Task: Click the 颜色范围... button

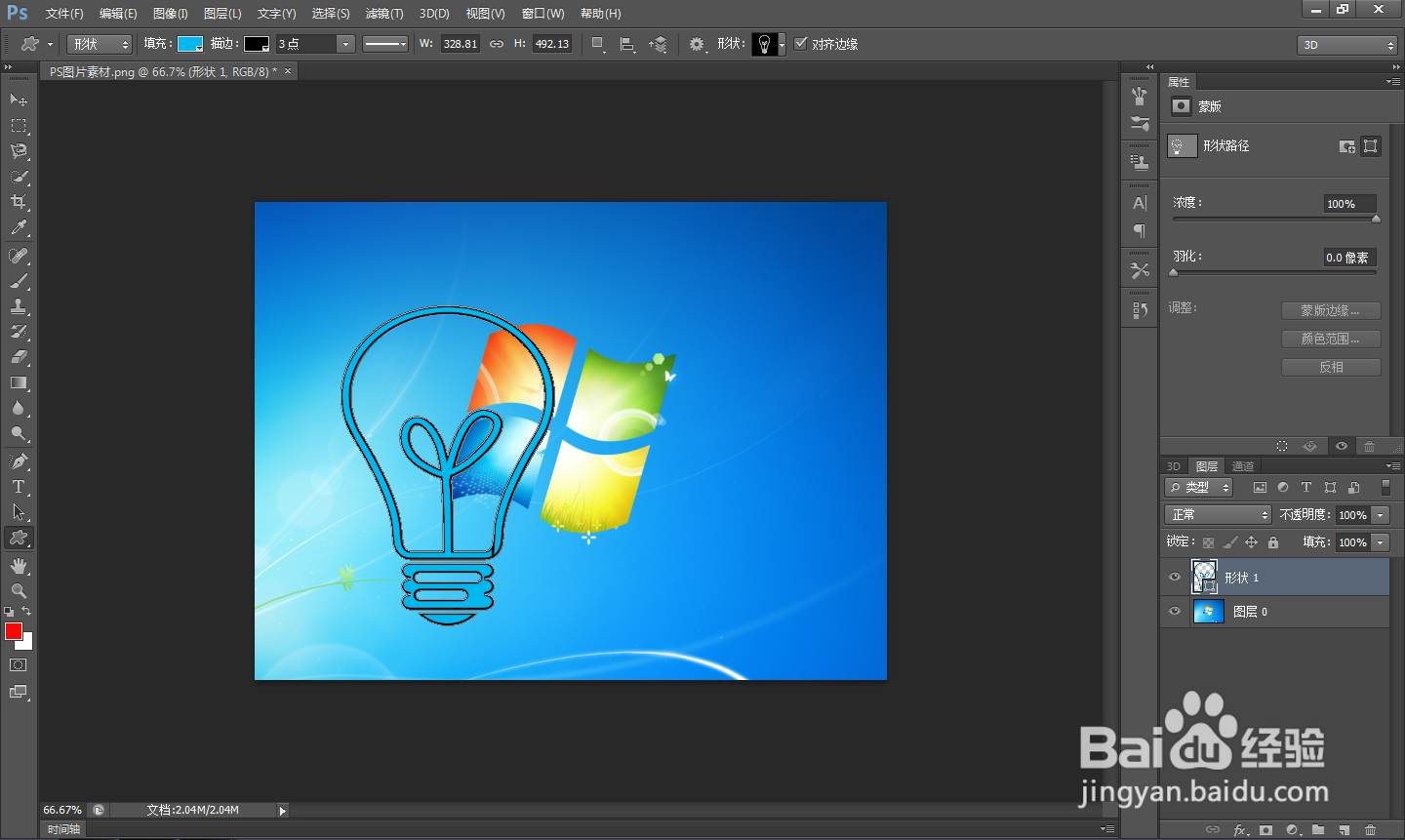Action: (1331, 339)
